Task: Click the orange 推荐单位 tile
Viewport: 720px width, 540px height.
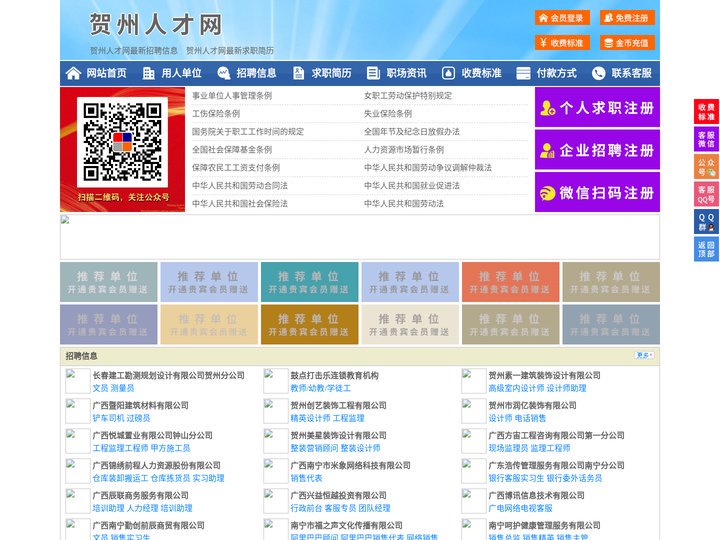Action: tap(511, 282)
